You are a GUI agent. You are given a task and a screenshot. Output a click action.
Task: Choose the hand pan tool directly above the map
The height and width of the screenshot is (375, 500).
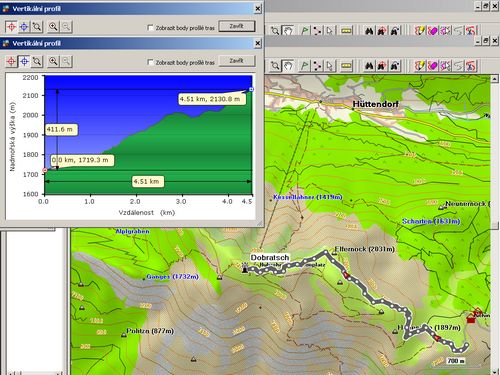click(288, 66)
